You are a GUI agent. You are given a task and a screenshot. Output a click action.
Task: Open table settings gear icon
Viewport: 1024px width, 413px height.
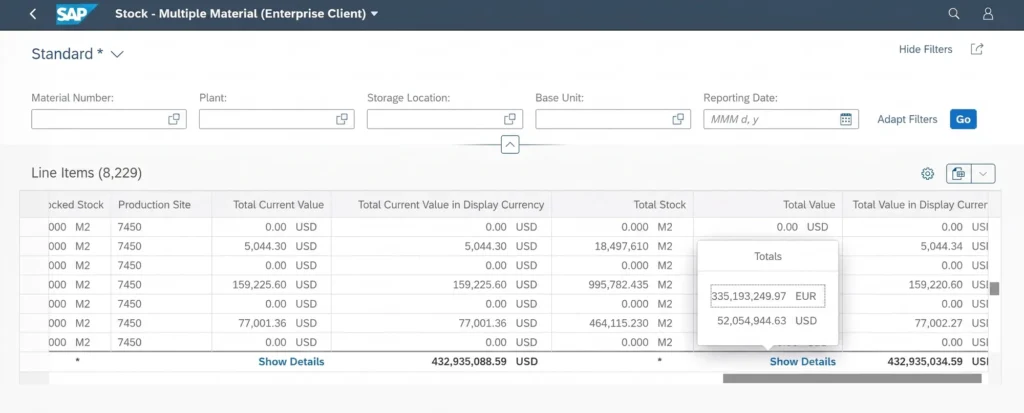click(x=927, y=173)
